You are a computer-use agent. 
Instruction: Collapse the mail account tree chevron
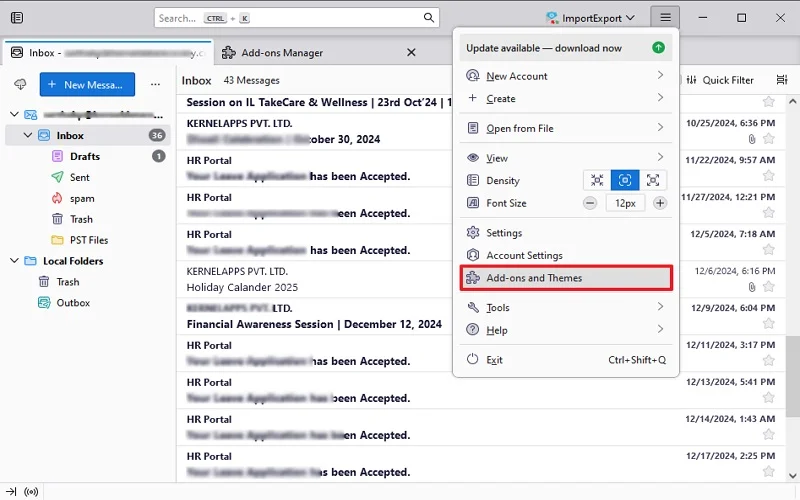(14, 114)
